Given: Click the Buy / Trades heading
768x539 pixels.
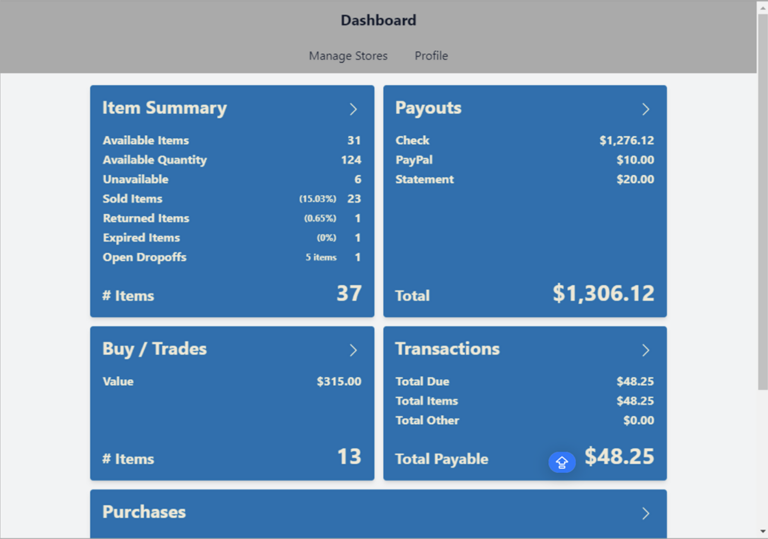Looking at the screenshot, I should [x=154, y=349].
